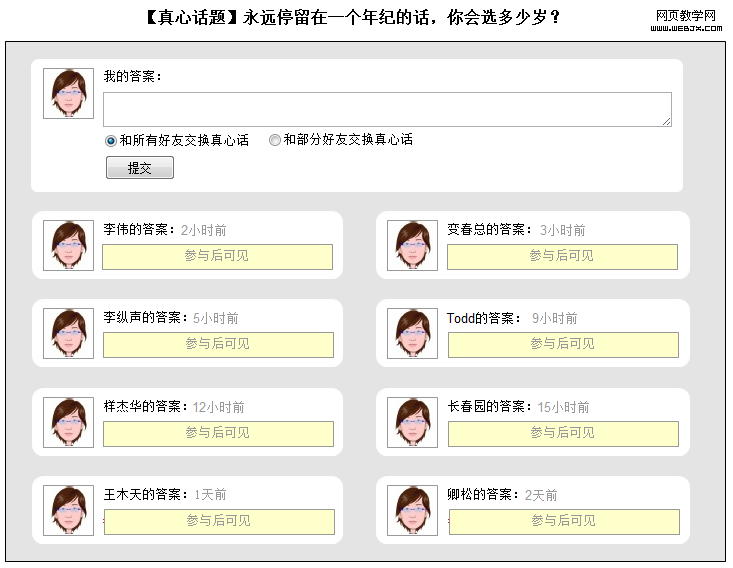Click 卿松's profile avatar
The width and height of the screenshot is (733, 568).
pos(412,511)
